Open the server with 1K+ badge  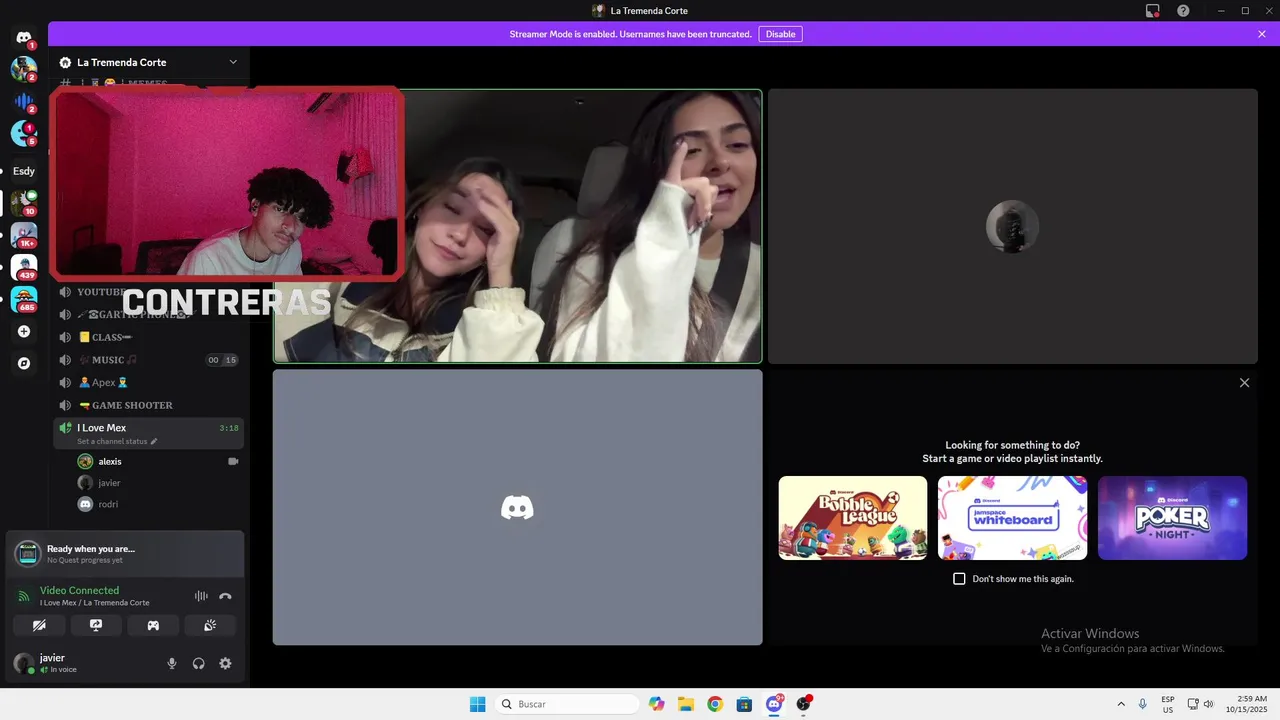(24, 235)
